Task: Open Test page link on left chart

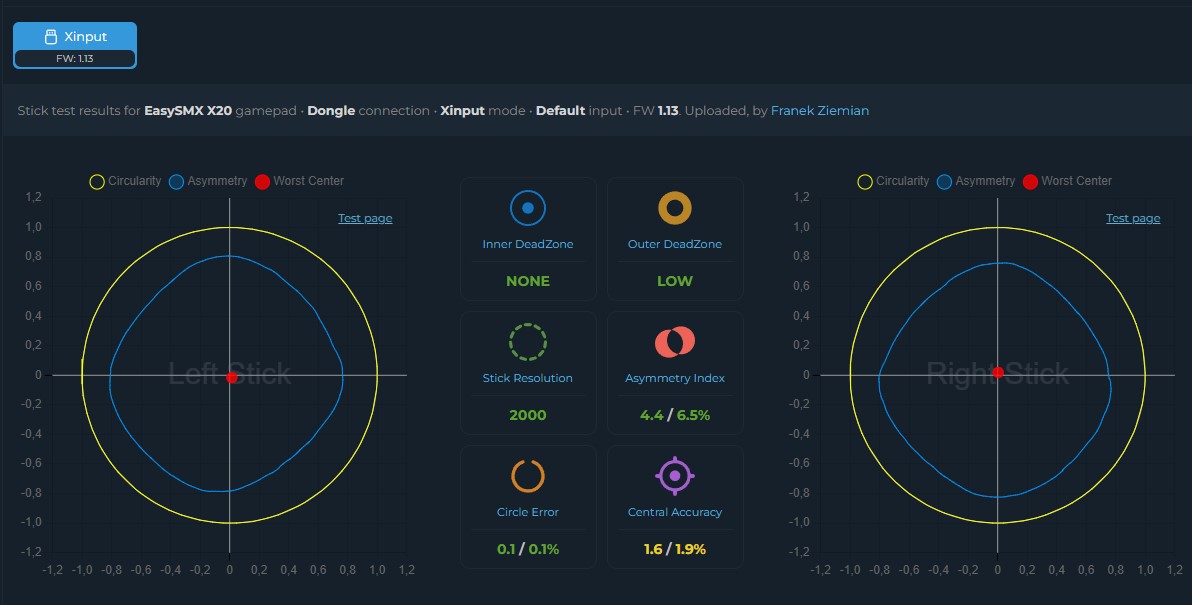Action: [x=365, y=218]
